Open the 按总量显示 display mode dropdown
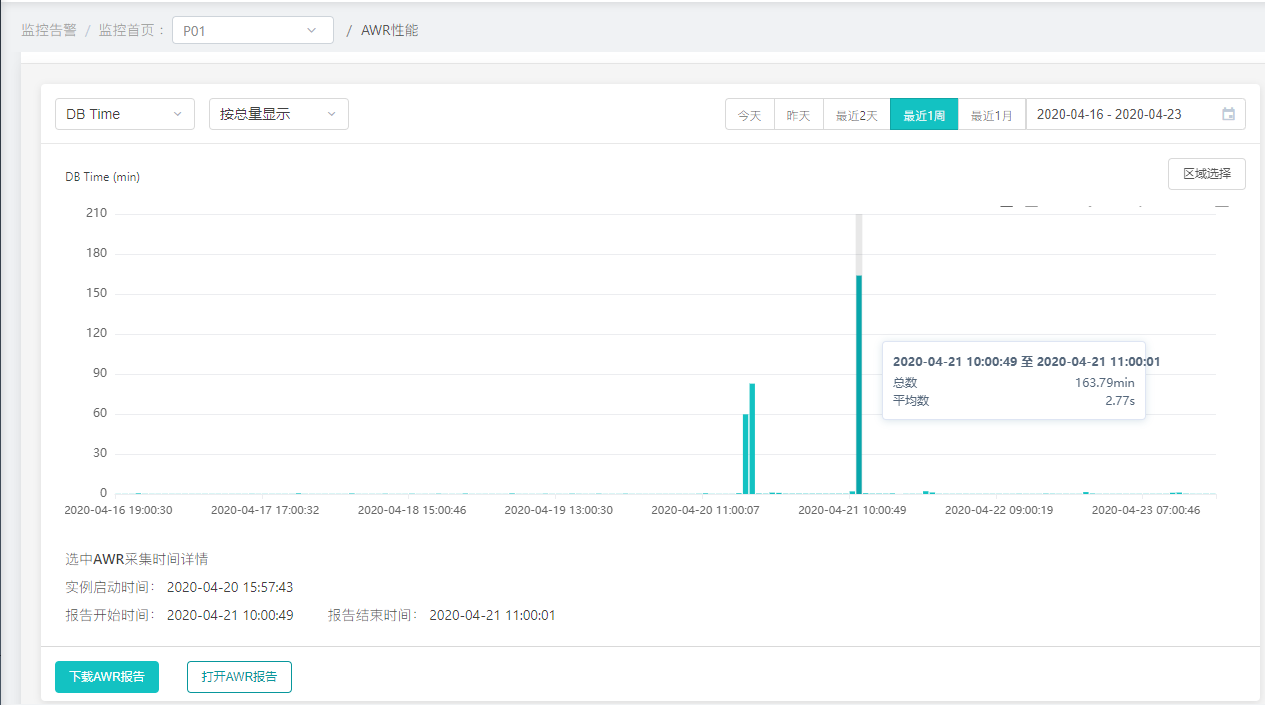1265x705 pixels. tap(278, 114)
